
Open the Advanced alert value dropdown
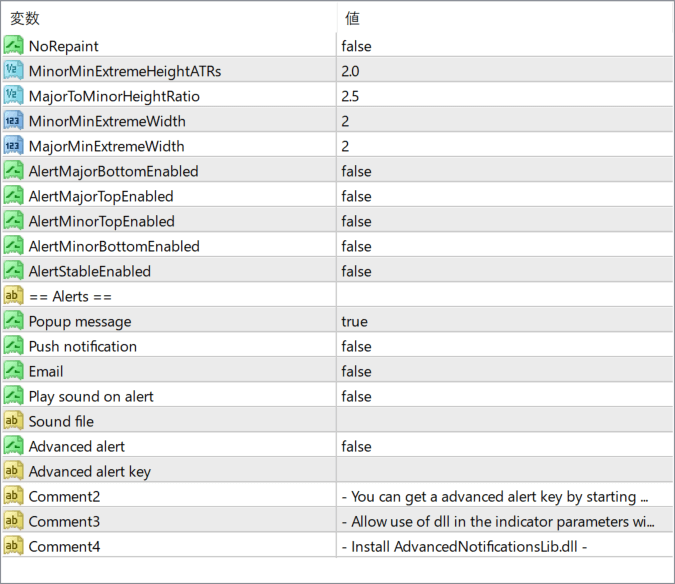pyautogui.click(x=504, y=446)
